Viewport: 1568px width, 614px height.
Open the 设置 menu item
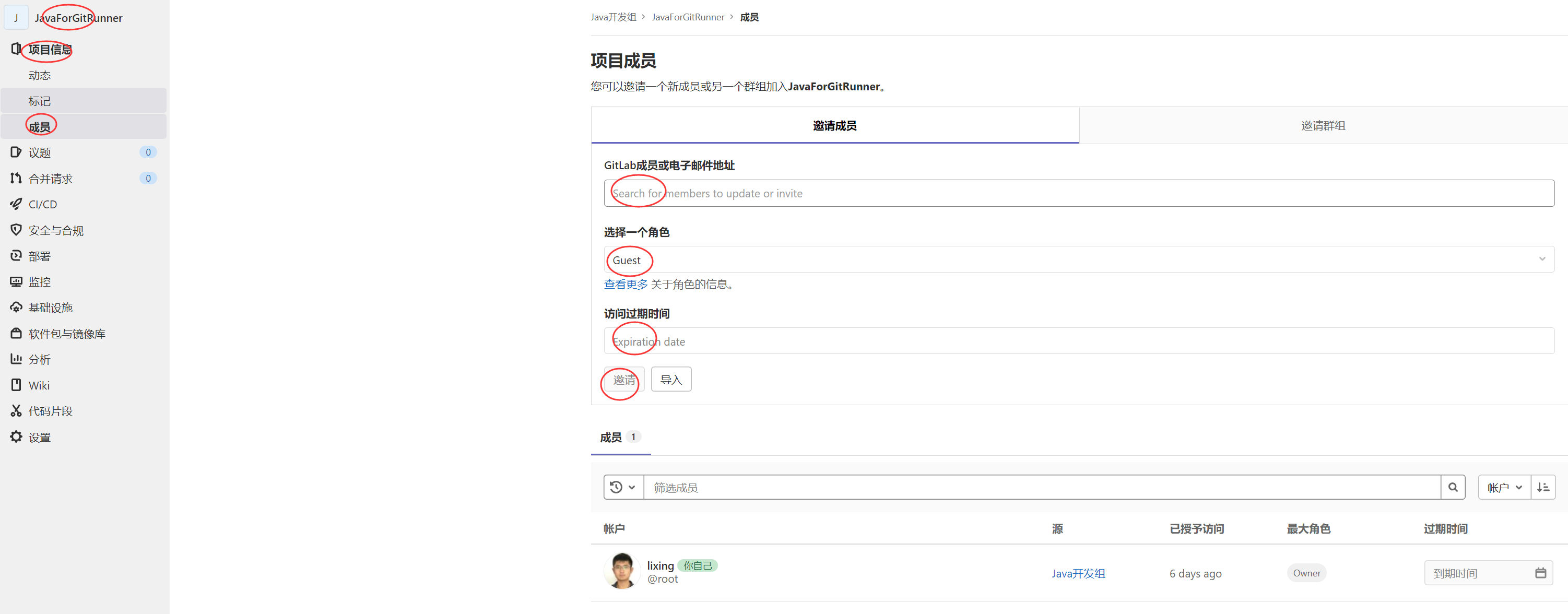click(x=84, y=436)
